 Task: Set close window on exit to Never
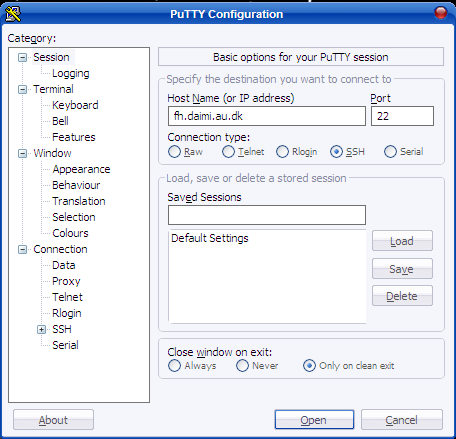(242, 366)
